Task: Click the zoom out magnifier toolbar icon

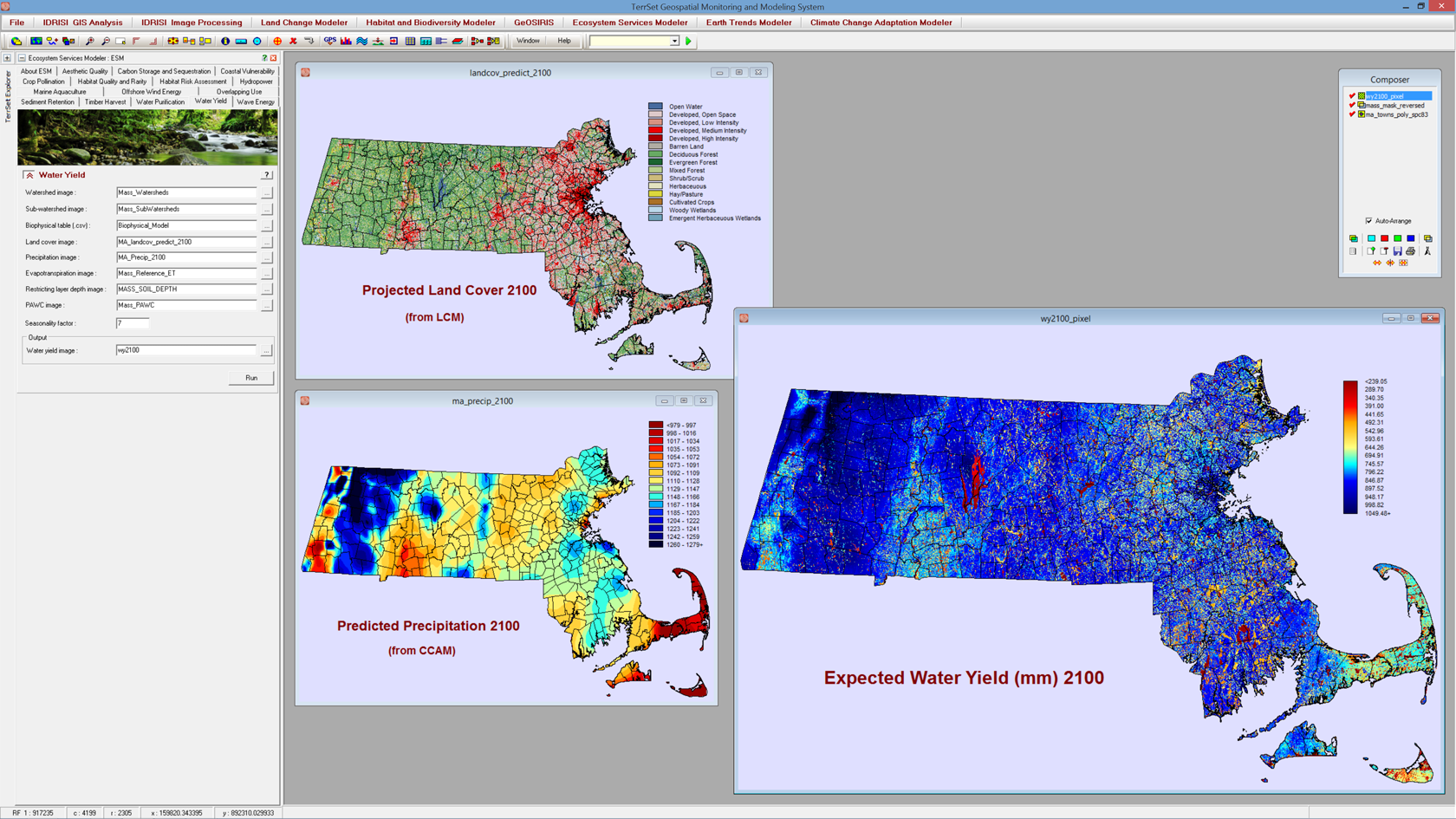Action: point(106,41)
